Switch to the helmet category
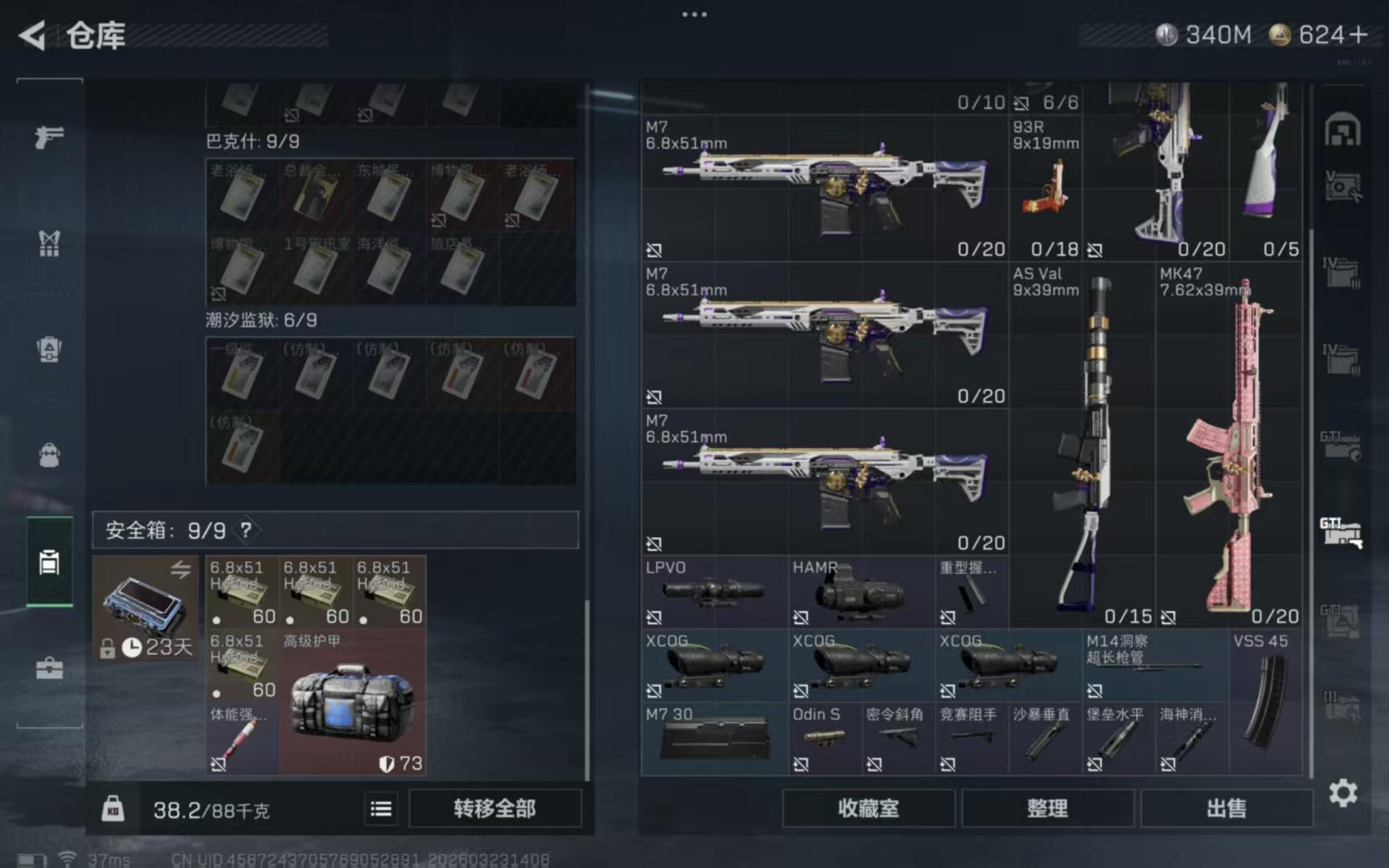The width and height of the screenshot is (1389, 868). (49, 350)
